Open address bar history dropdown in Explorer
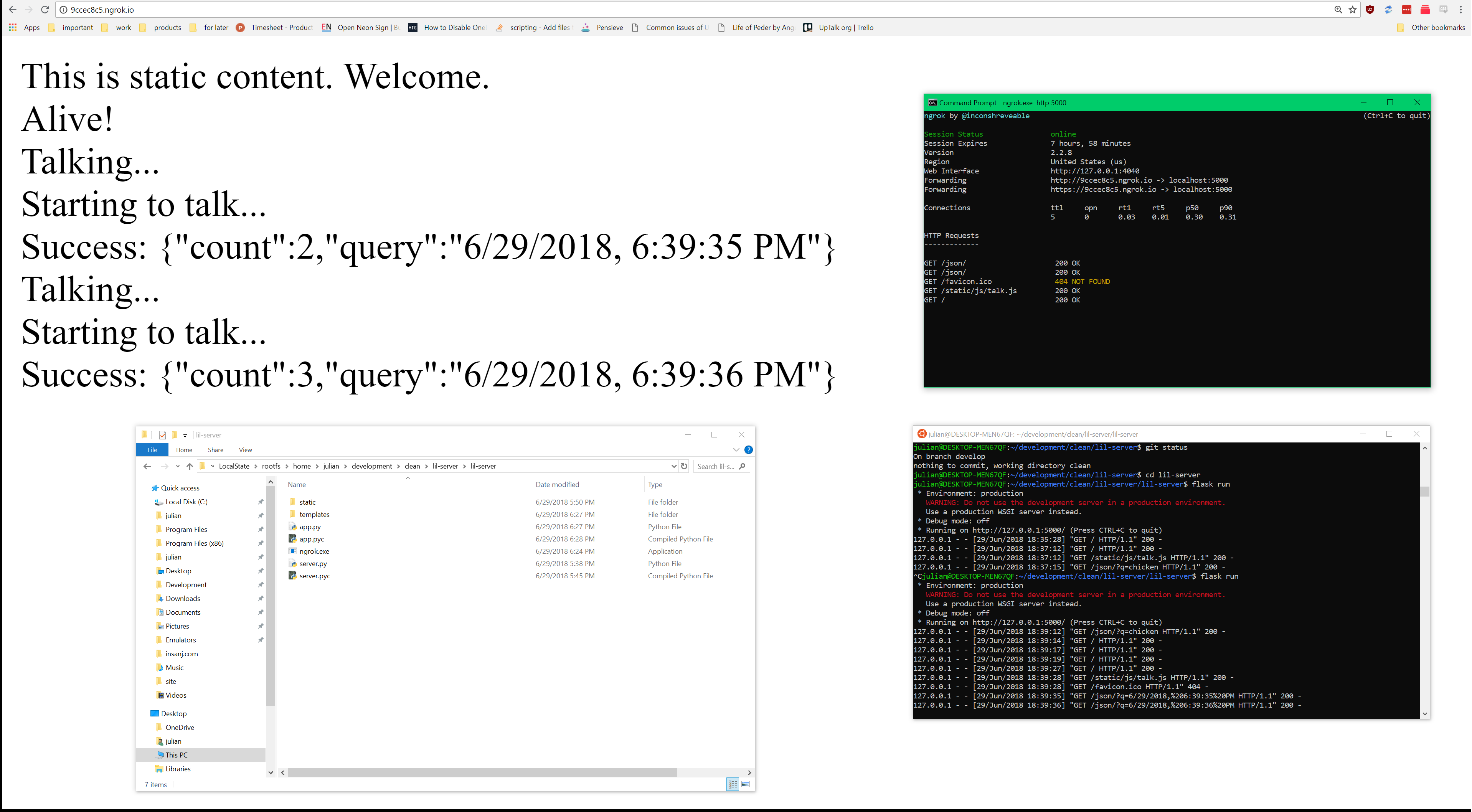 click(674, 466)
